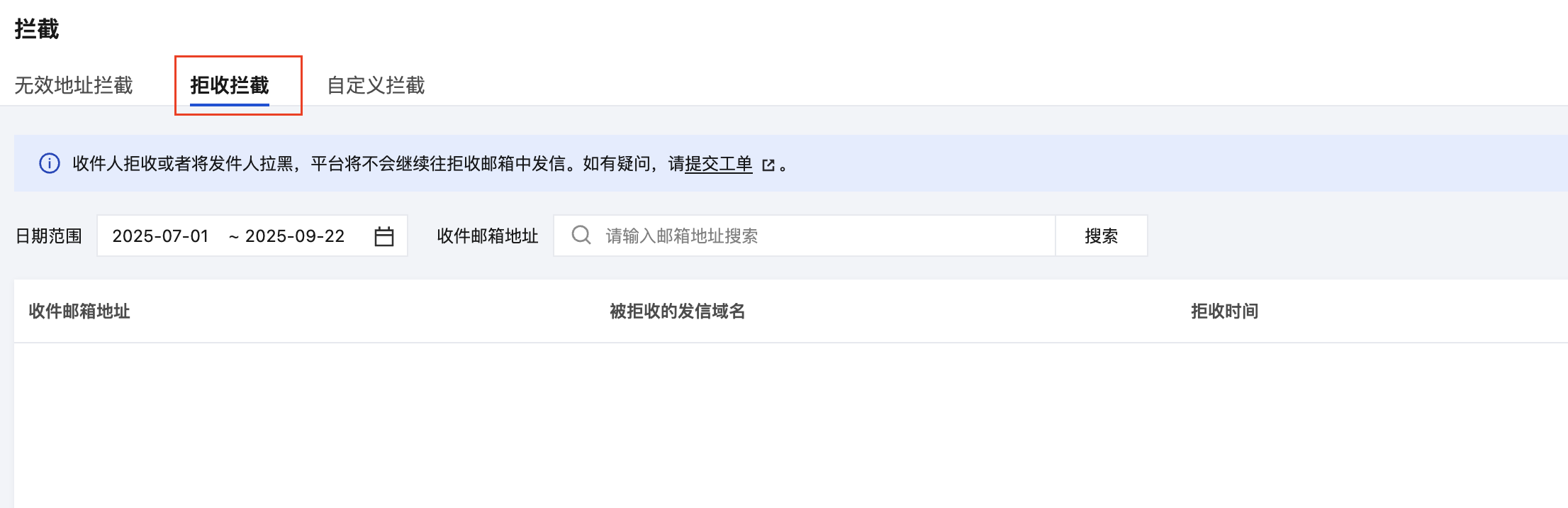Open the 自定义拦截 tab
The width and height of the screenshot is (1568, 508).
click(x=376, y=85)
